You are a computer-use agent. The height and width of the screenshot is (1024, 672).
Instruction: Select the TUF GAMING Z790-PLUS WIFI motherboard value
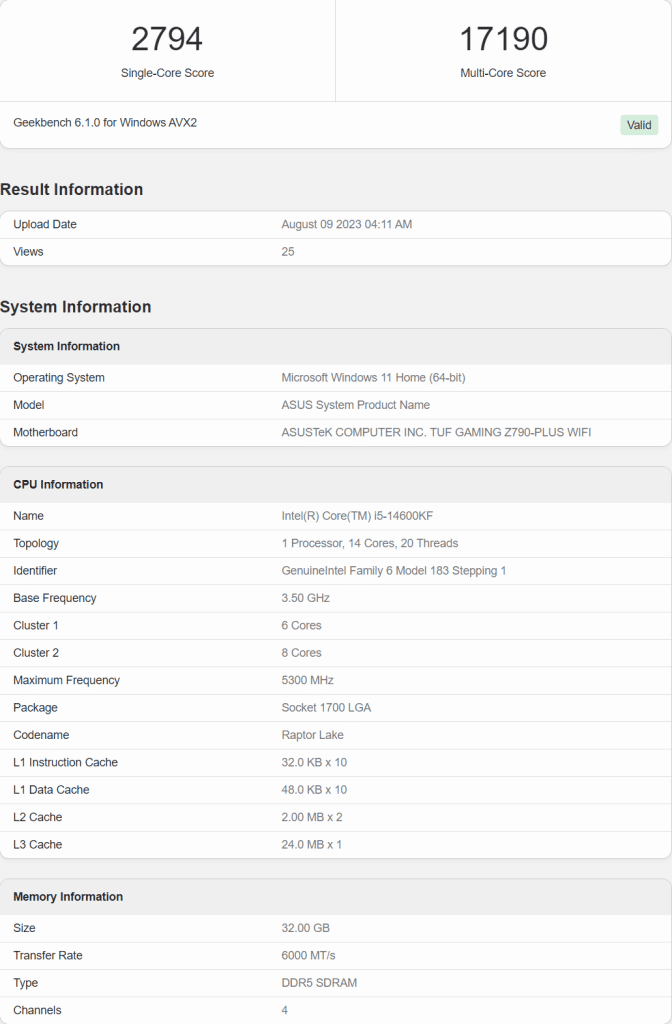(436, 433)
